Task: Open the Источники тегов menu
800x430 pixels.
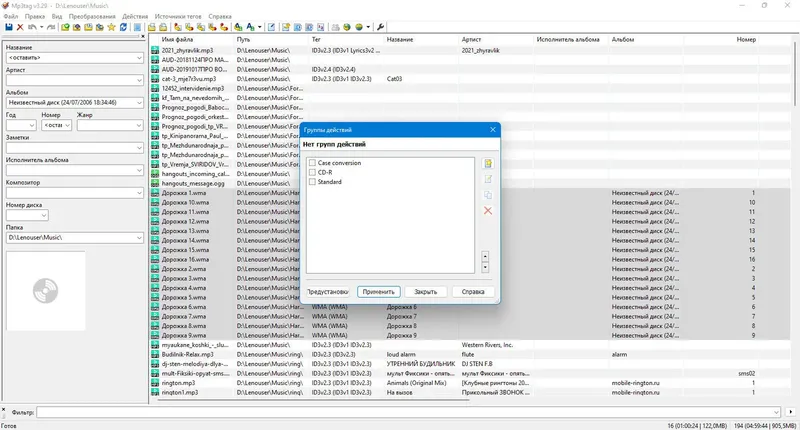Action: pos(178,16)
